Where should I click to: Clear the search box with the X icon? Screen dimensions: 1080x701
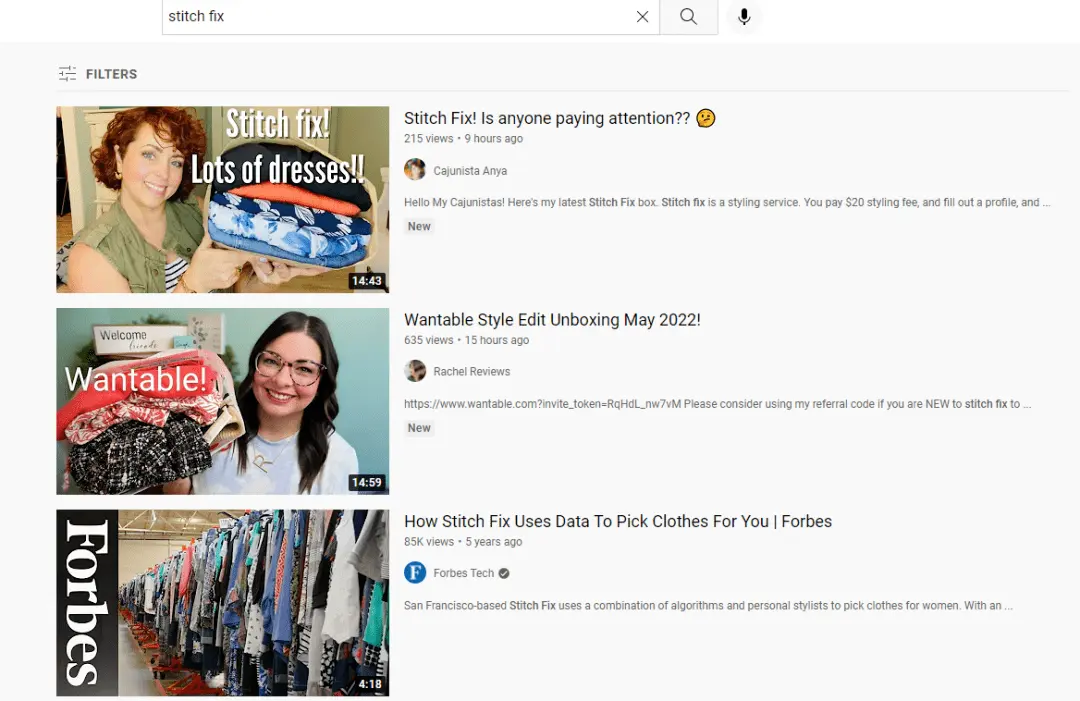[642, 17]
